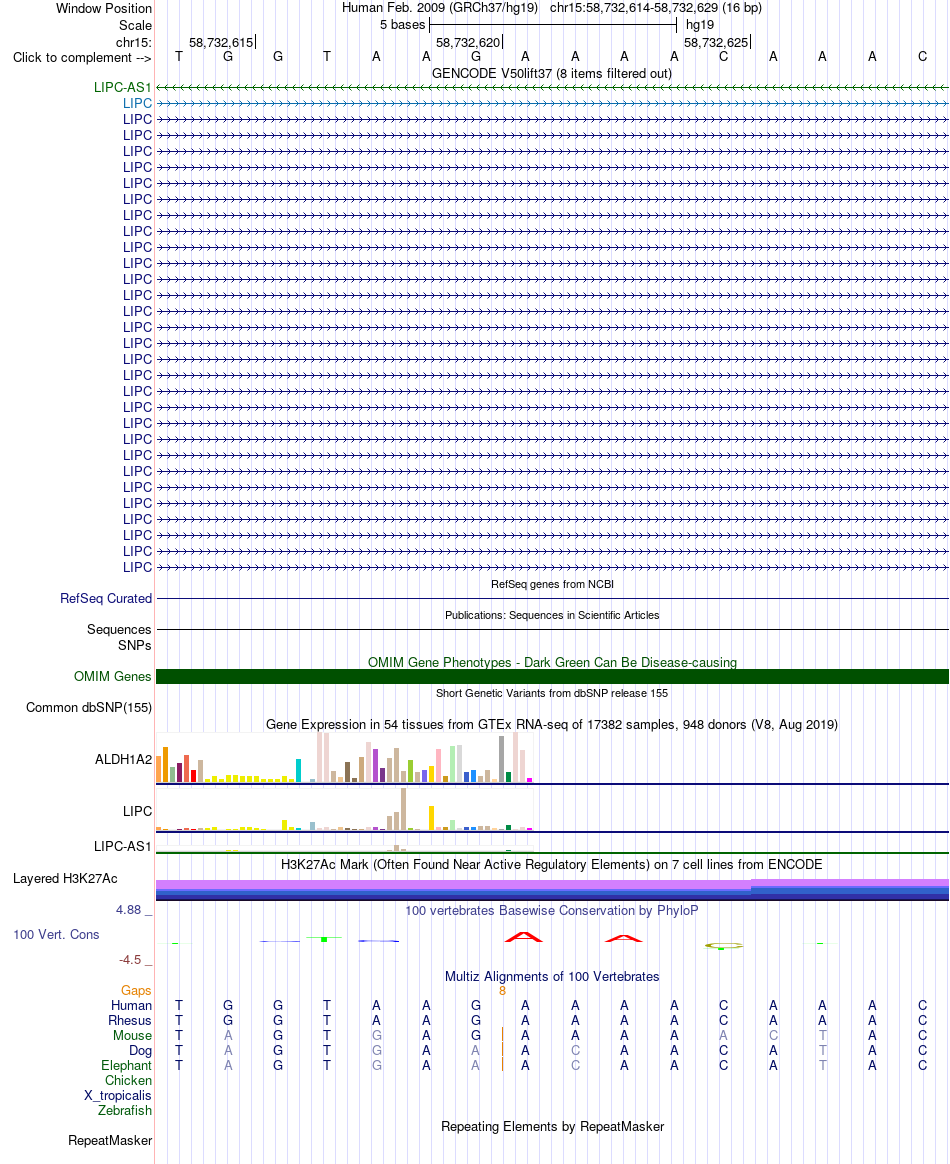Viewport: 950px width, 1164px height.
Task: Select the 'Scale' label in the ruler area
Action: pos(135,25)
